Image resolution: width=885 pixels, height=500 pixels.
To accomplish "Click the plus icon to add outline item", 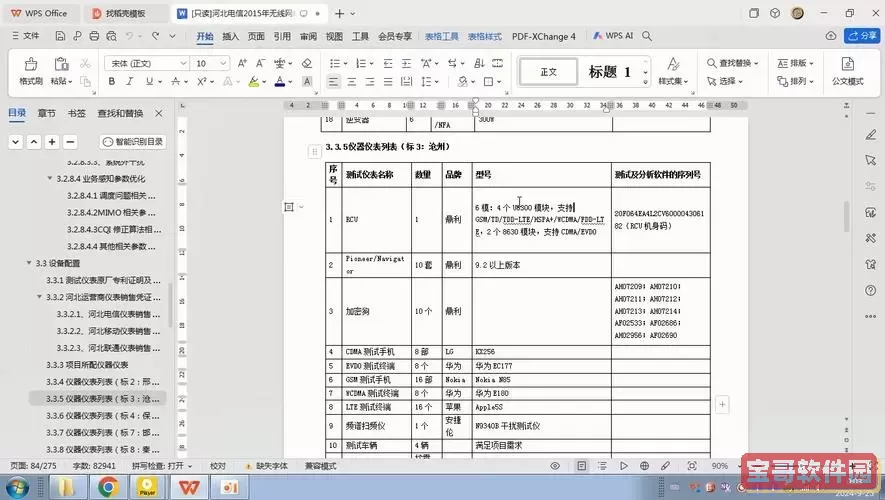I will [x=52, y=142].
